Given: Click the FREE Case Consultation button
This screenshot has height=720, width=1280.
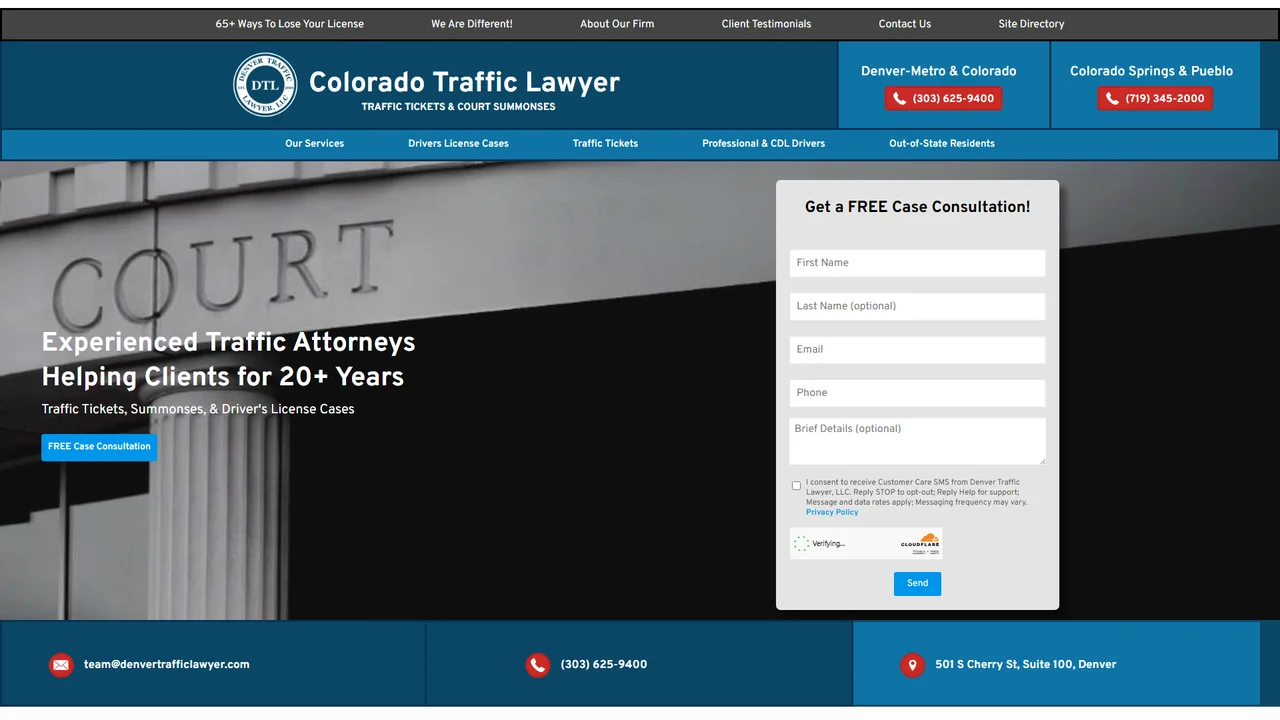Looking at the screenshot, I should pos(99,447).
